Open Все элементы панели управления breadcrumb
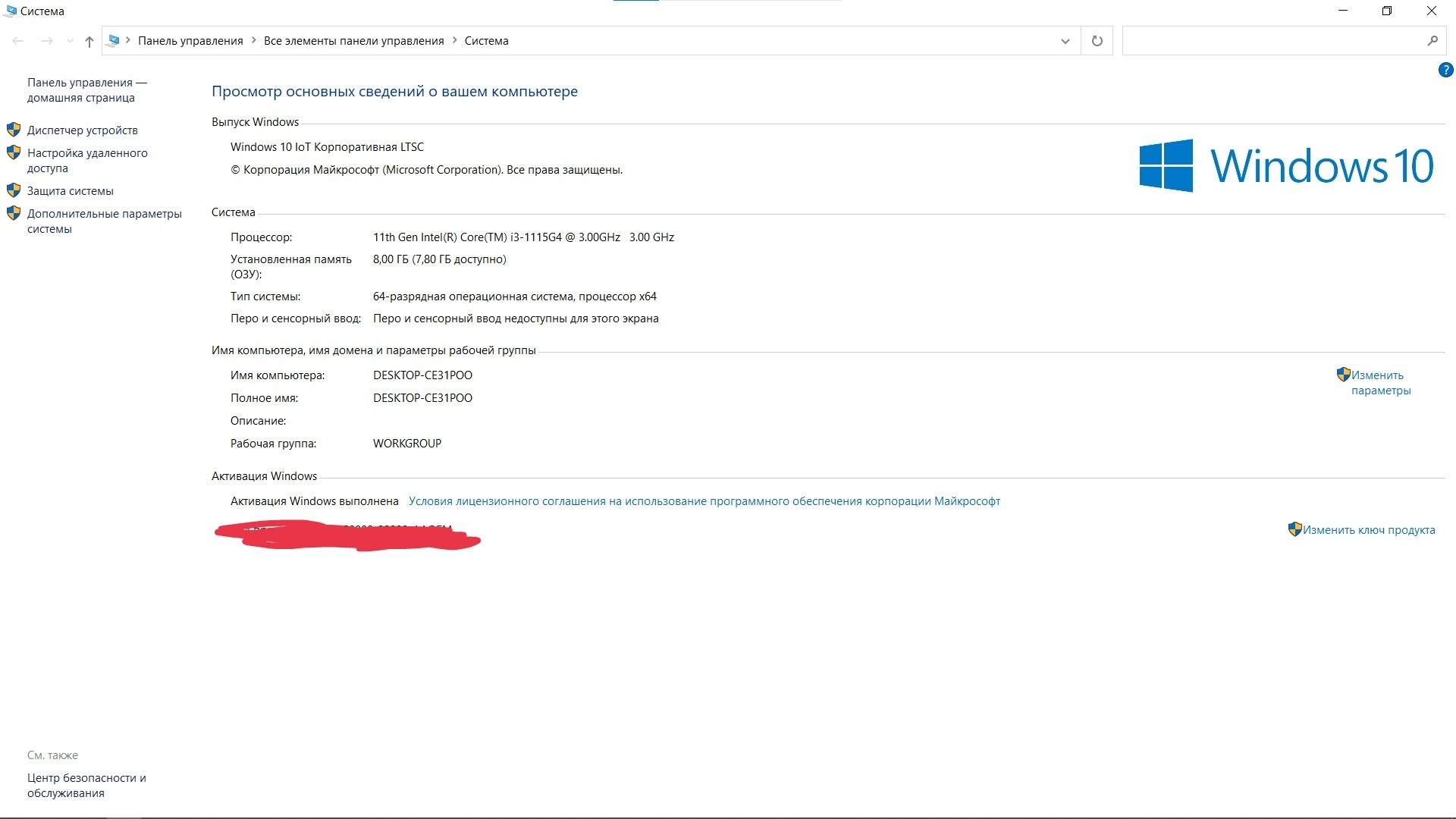Image resolution: width=1456 pixels, height=819 pixels. click(354, 41)
